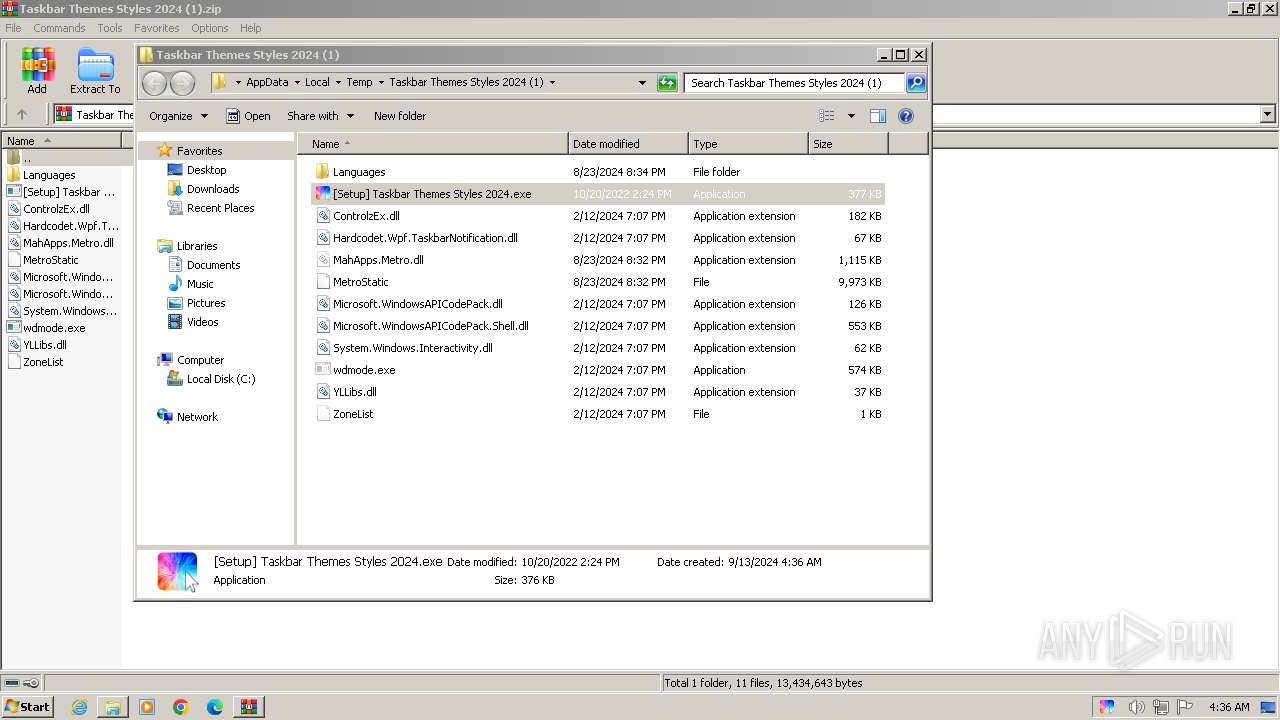Open Videos library in sidebar
The width and height of the screenshot is (1280, 720).
tap(202, 322)
